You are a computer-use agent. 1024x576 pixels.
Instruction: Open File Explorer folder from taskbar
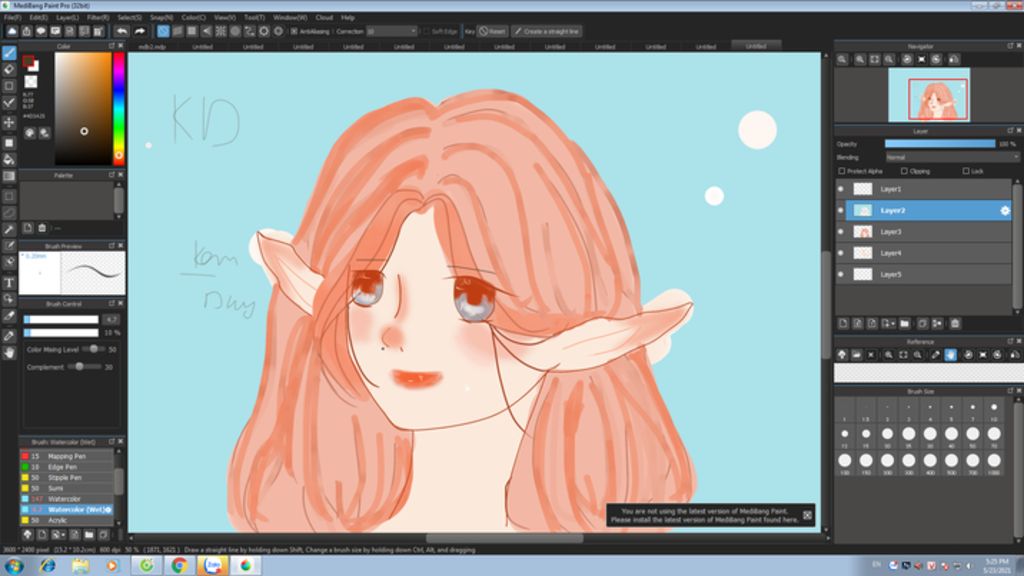[80, 566]
